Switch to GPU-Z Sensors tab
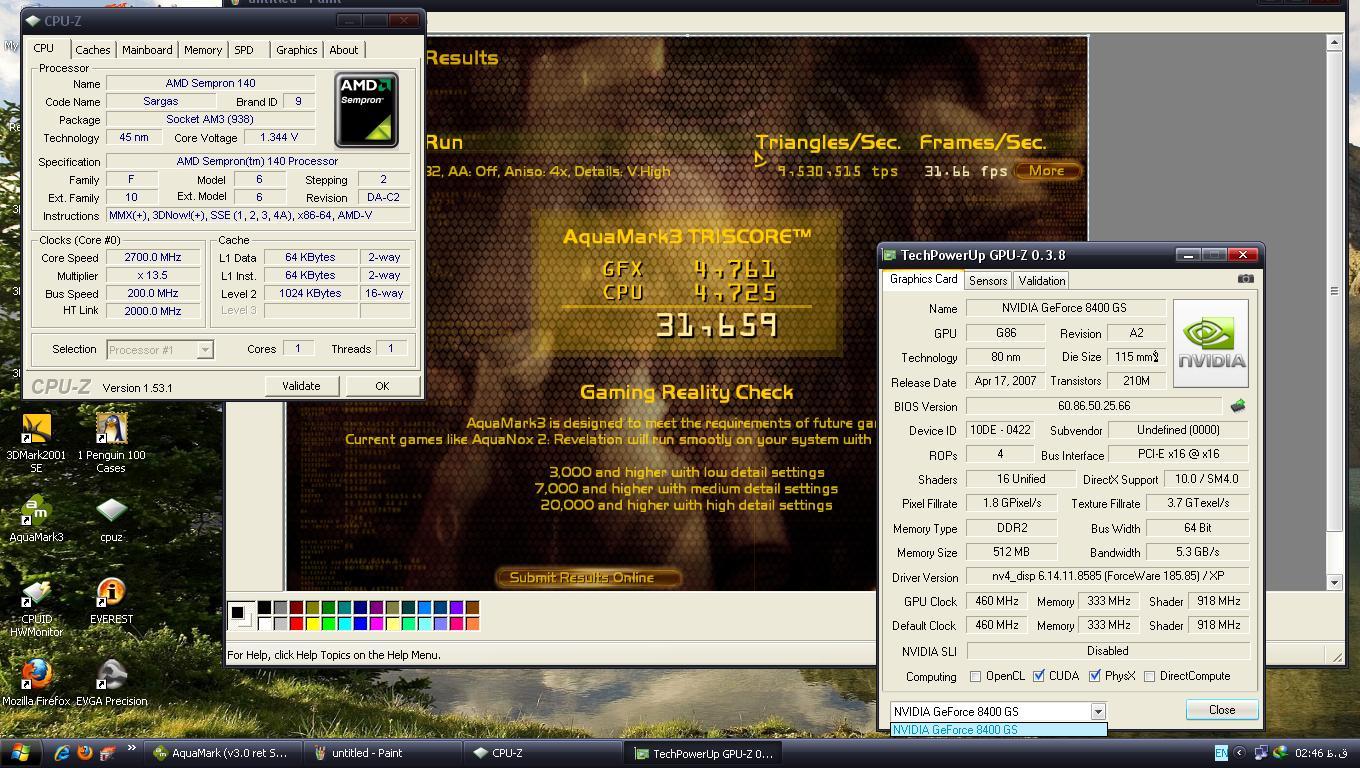 (x=987, y=281)
